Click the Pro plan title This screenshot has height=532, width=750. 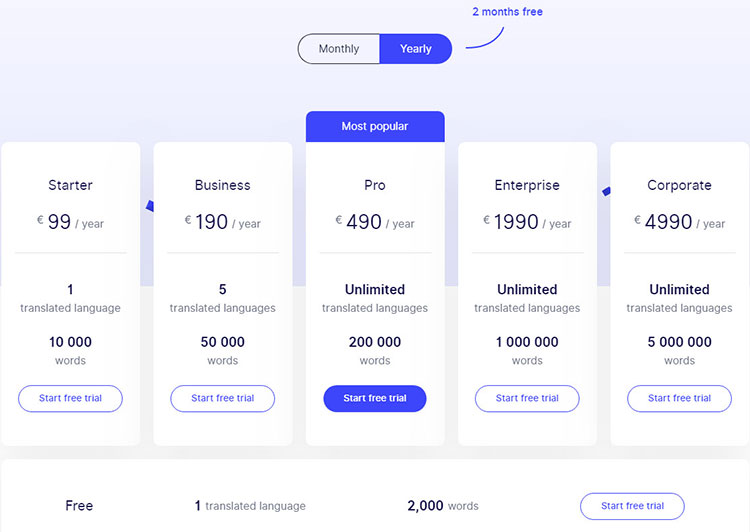point(375,185)
